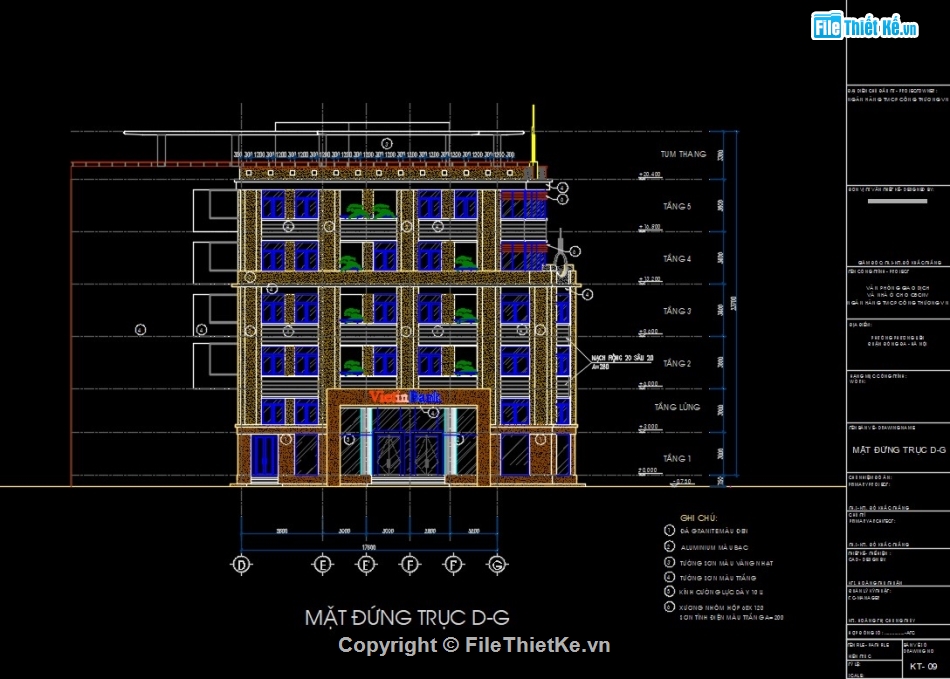Open the Copyright FileThietKe.vn link
950x679 pixels.
pyautogui.click(x=474, y=646)
